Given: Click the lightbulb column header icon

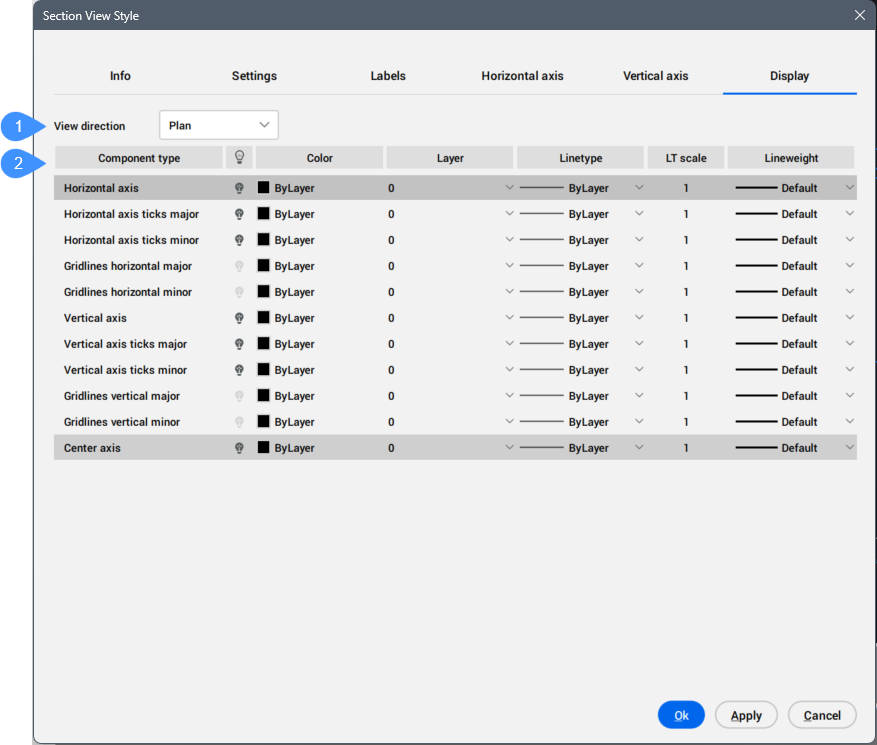Looking at the screenshot, I should click(x=239, y=158).
